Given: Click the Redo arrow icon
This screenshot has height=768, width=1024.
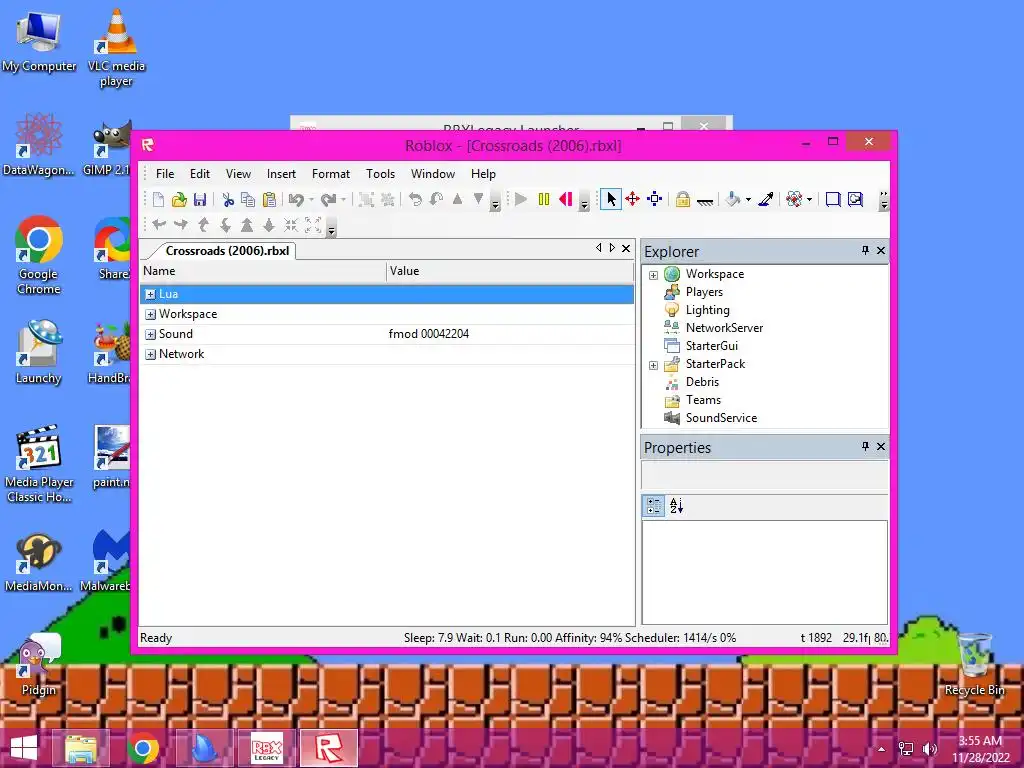Looking at the screenshot, I should click(x=328, y=200).
